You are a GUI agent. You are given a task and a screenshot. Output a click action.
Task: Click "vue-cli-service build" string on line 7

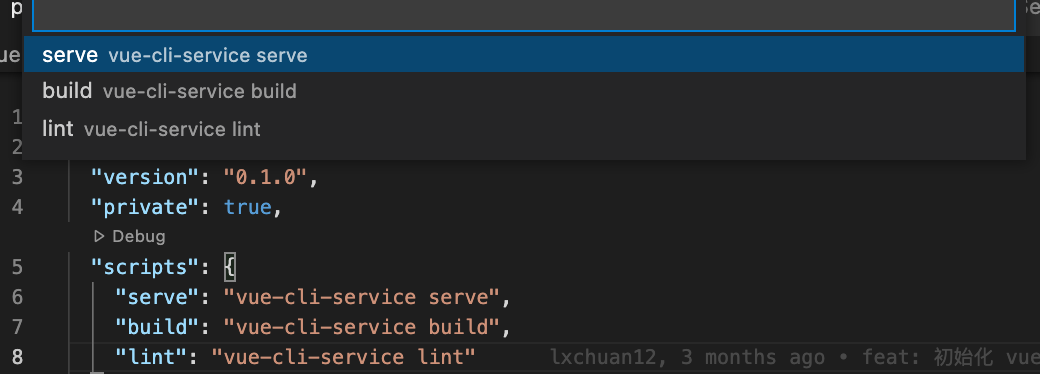tap(361, 327)
